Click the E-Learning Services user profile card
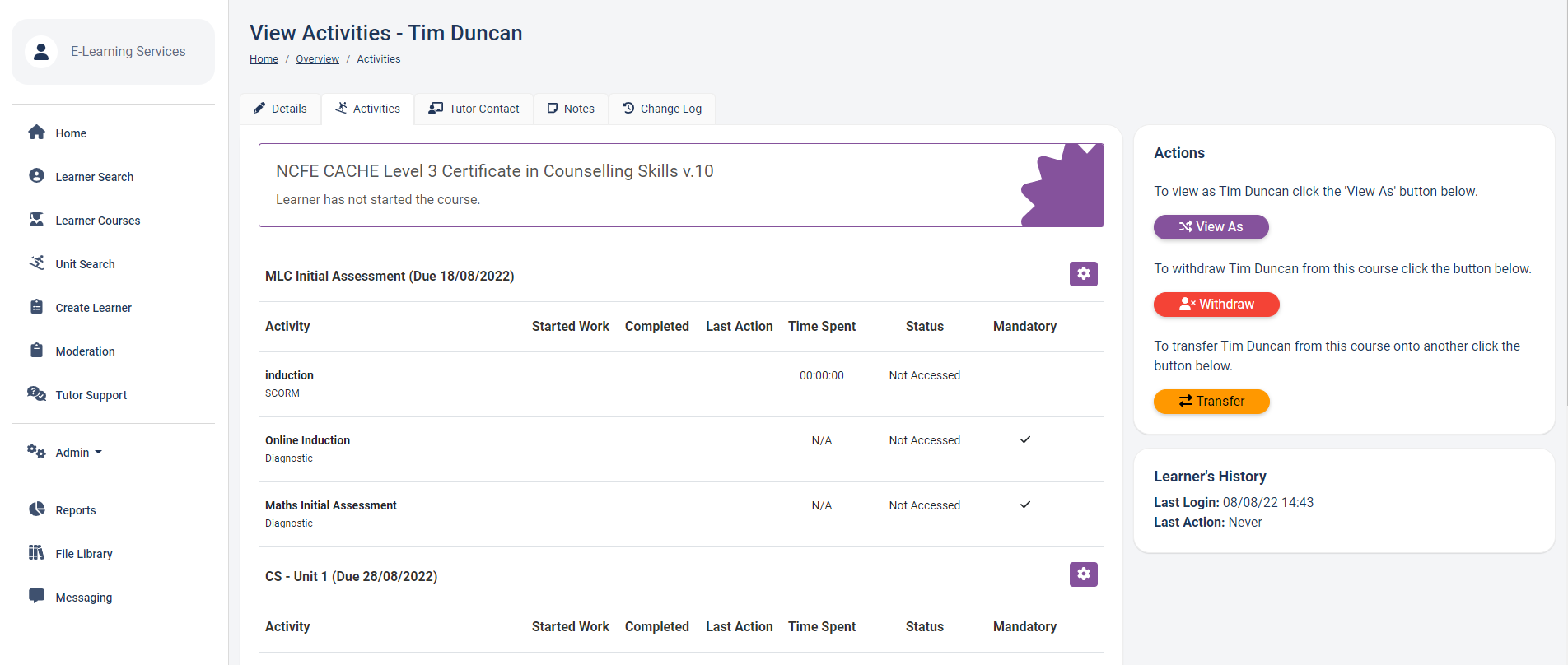The height and width of the screenshot is (665, 1568). 113,52
